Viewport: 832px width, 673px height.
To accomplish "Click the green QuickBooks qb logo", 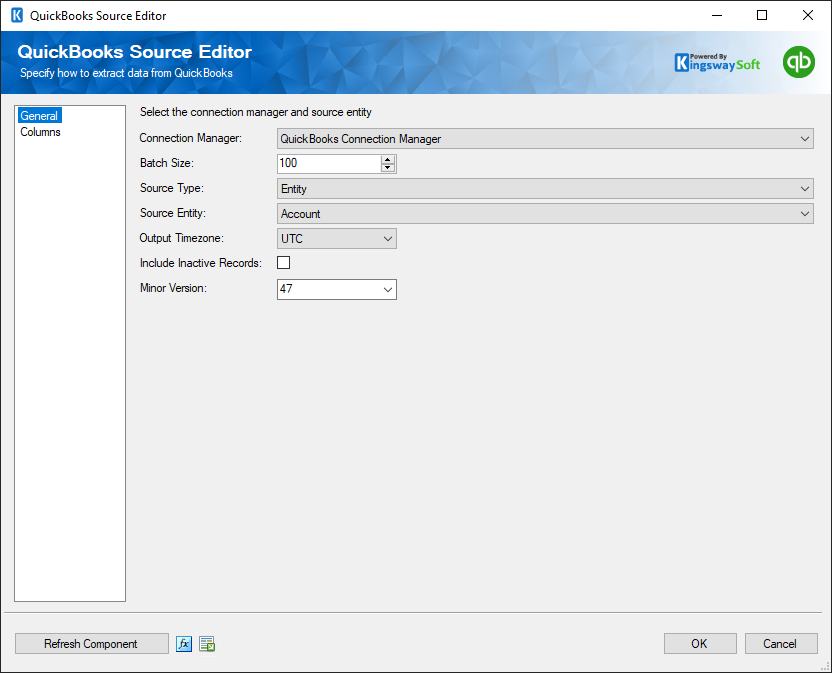I will [x=799, y=62].
